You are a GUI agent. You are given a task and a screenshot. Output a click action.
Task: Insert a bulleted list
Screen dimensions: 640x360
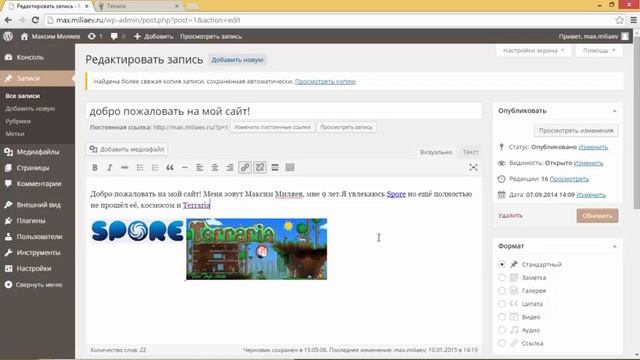(140, 167)
